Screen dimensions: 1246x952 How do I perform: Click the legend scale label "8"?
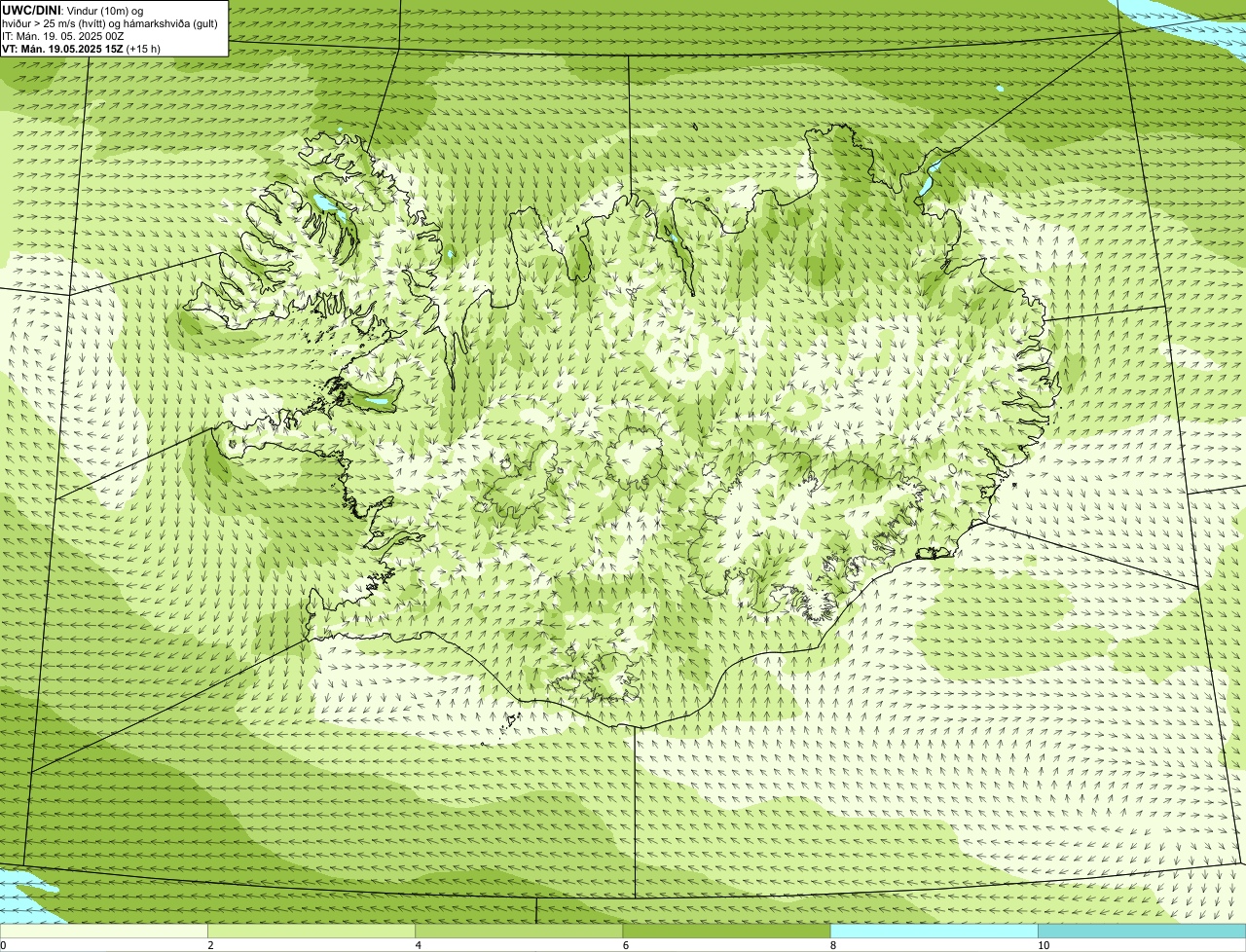coord(832,945)
